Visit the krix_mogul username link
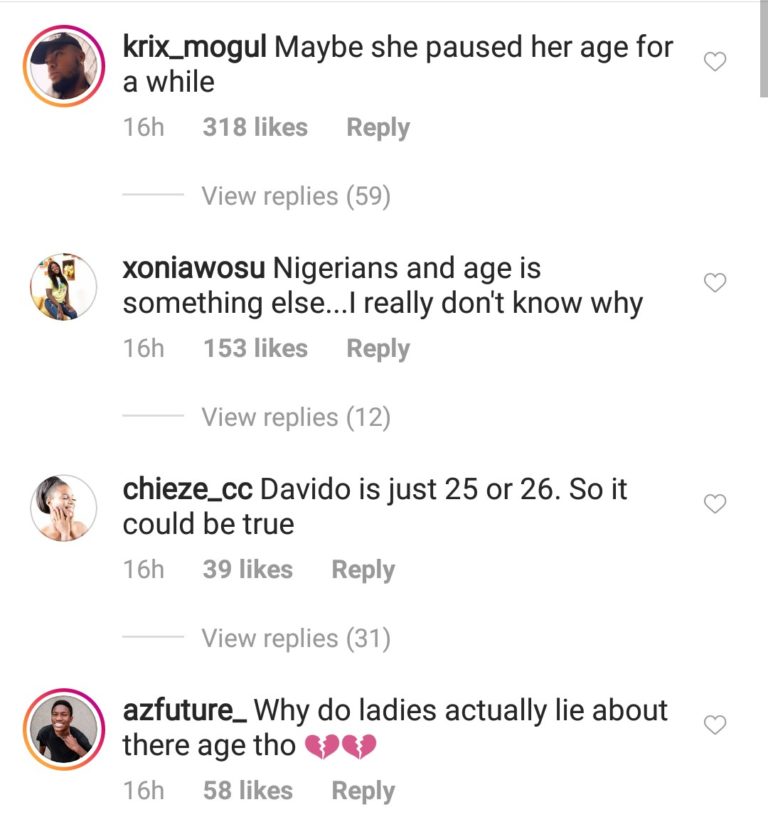Viewport: 768px width, 839px height. (x=194, y=48)
